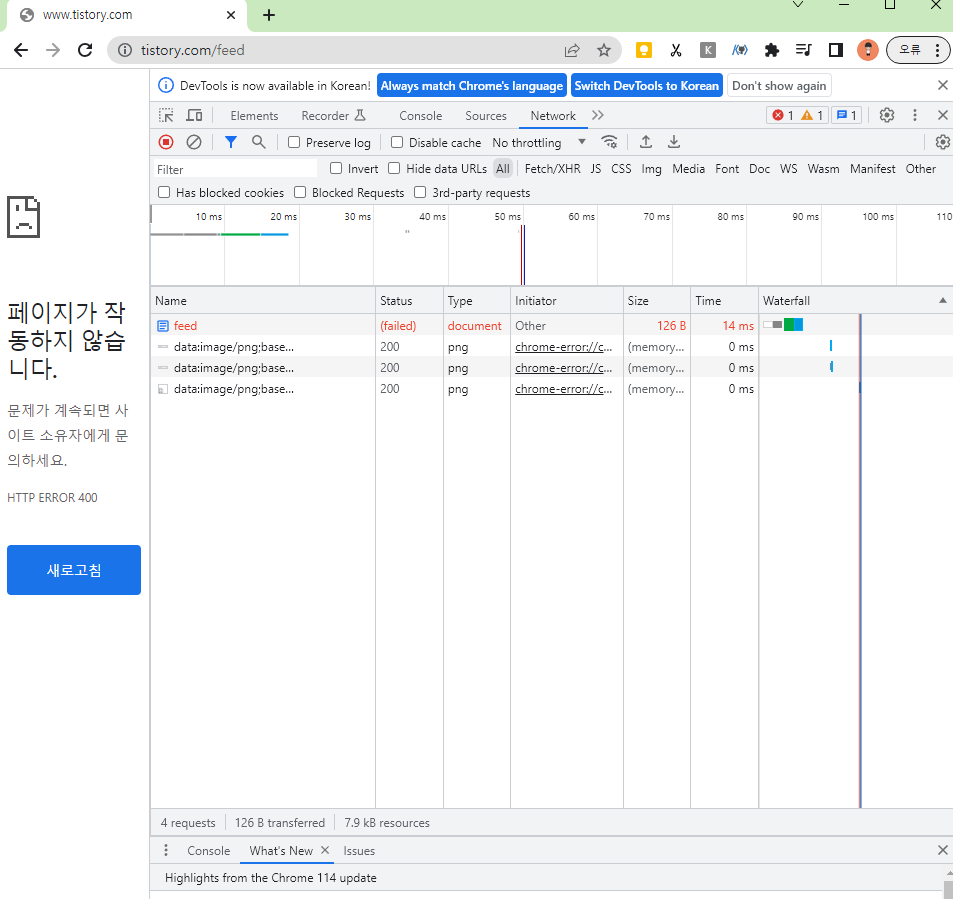This screenshot has width=953, height=899.
Task: Open a new browser tab with plus
Action: [x=269, y=15]
